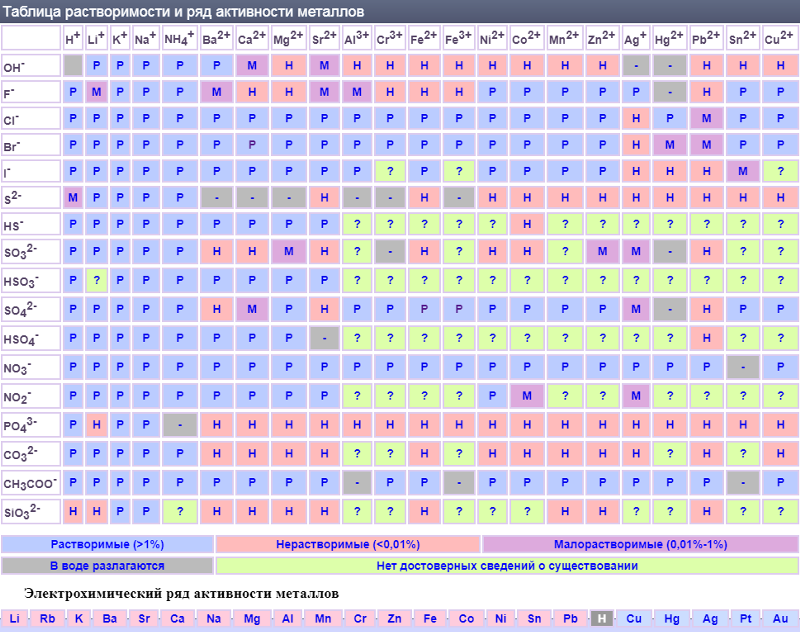Click Au at the end of activity series
The height and width of the screenshot is (632, 800).
pyautogui.click(x=781, y=619)
